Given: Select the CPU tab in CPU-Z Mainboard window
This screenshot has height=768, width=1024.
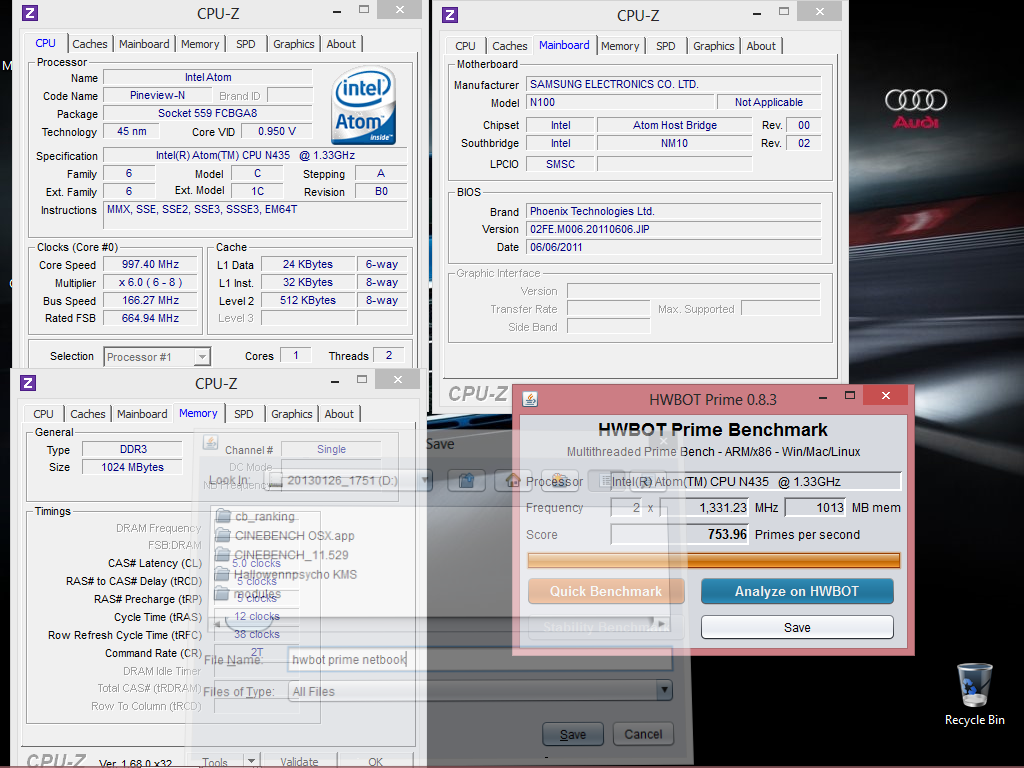Looking at the screenshot, I should (465, 46).
